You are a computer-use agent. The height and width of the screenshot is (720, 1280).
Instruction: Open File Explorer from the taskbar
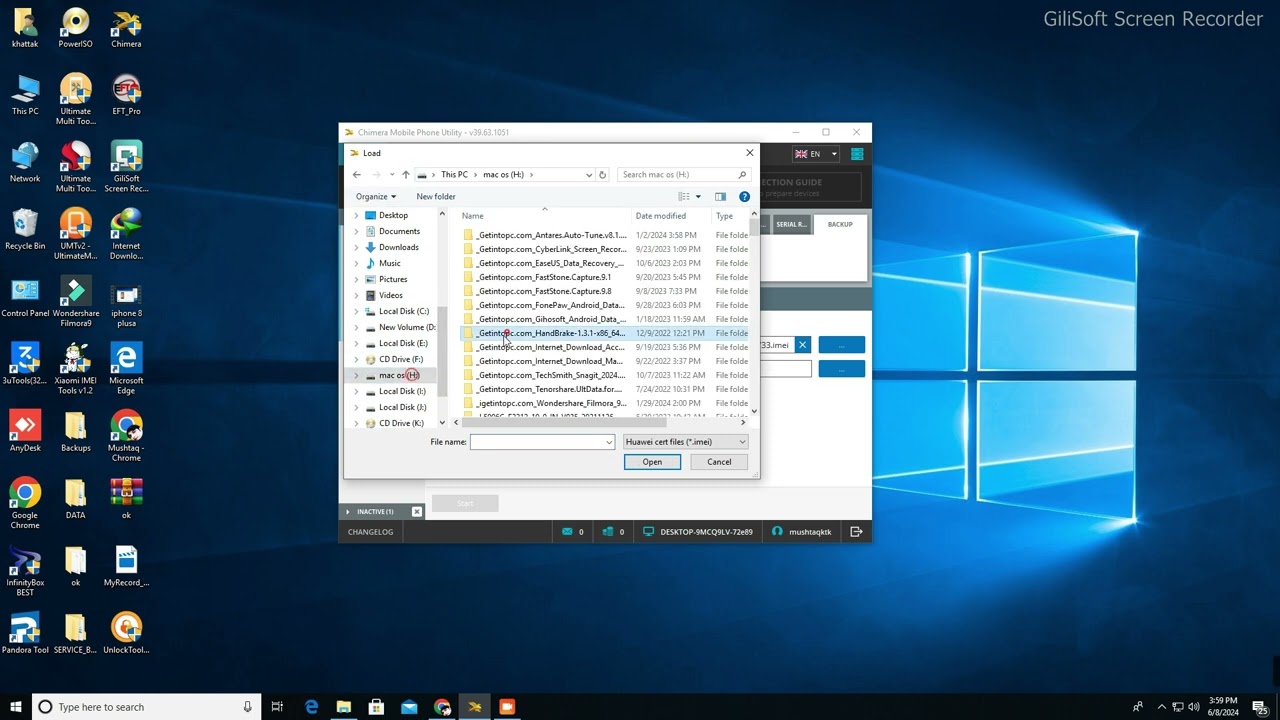click(344, 707)
